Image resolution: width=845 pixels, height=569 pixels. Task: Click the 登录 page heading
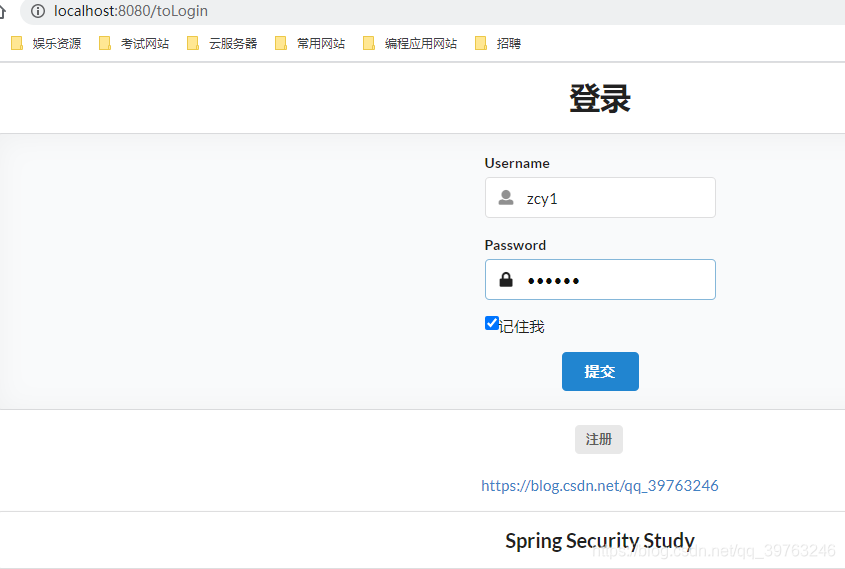[600, 99]
